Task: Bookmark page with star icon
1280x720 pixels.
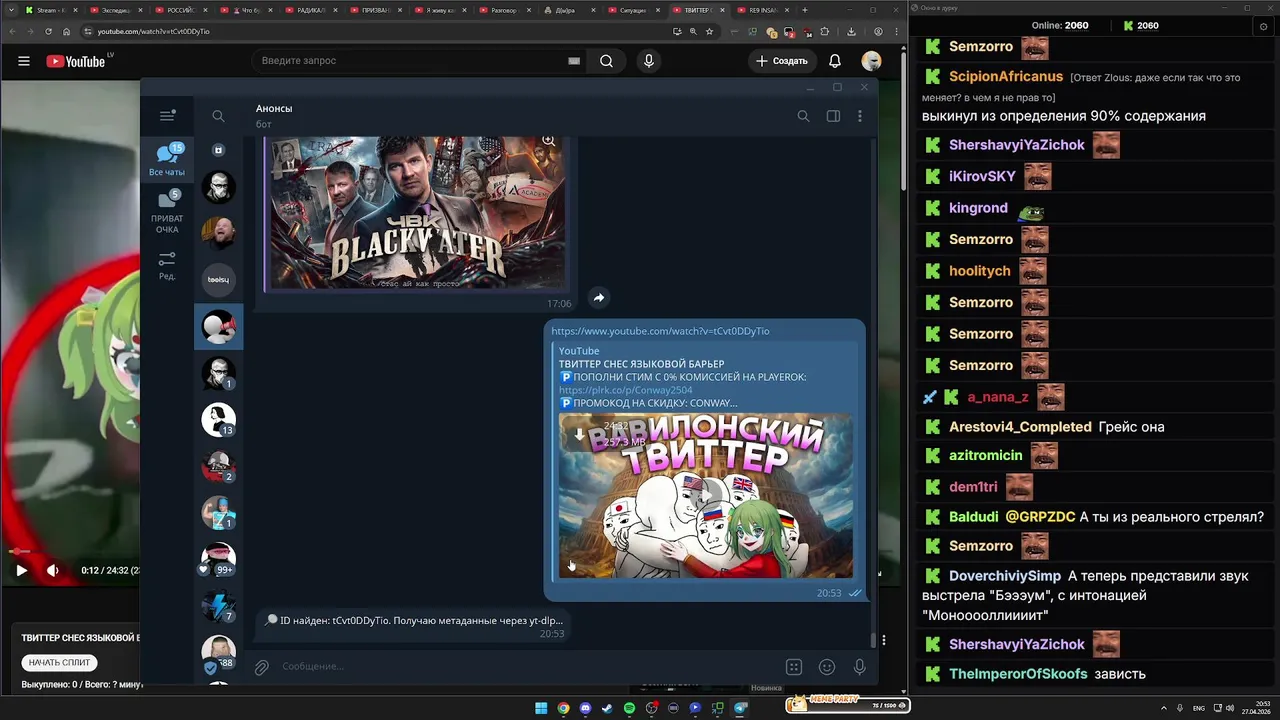Action: [710, 31]
